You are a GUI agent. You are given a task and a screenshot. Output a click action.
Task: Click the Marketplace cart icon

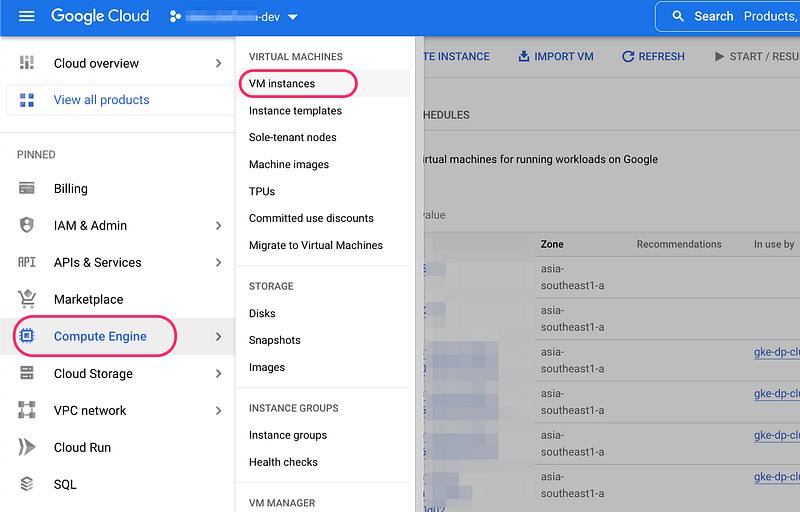(x=27, y=300)
